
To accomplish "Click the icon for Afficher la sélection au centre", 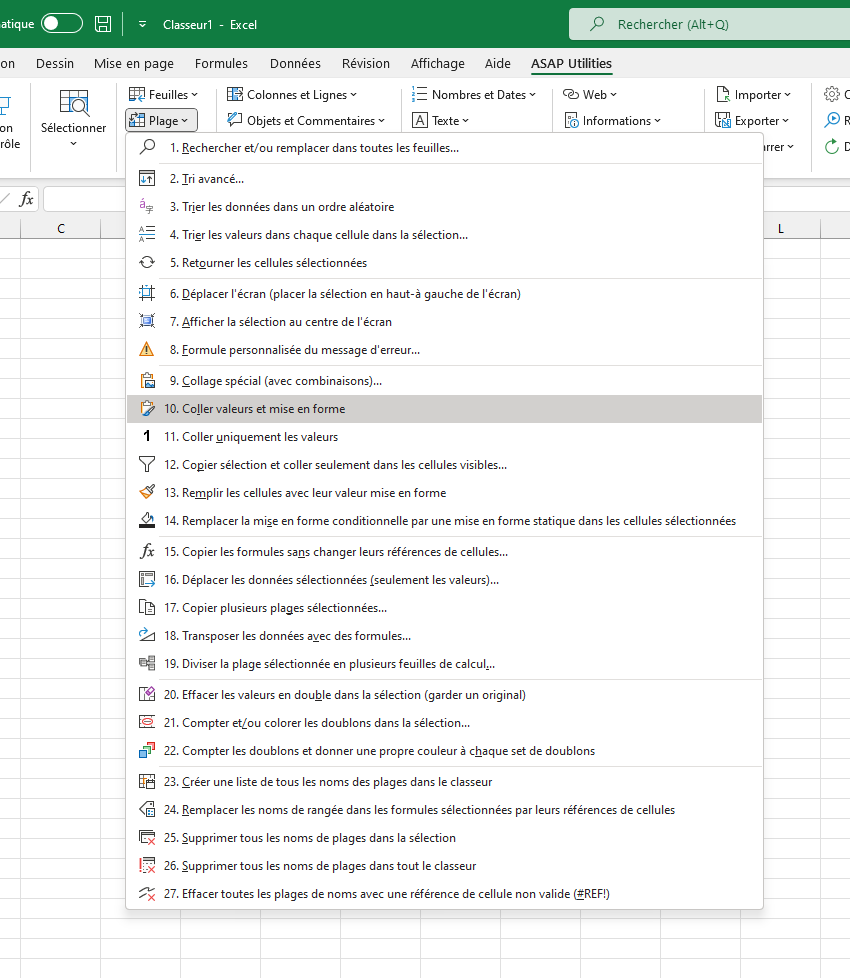I will (x=147, y=321).
